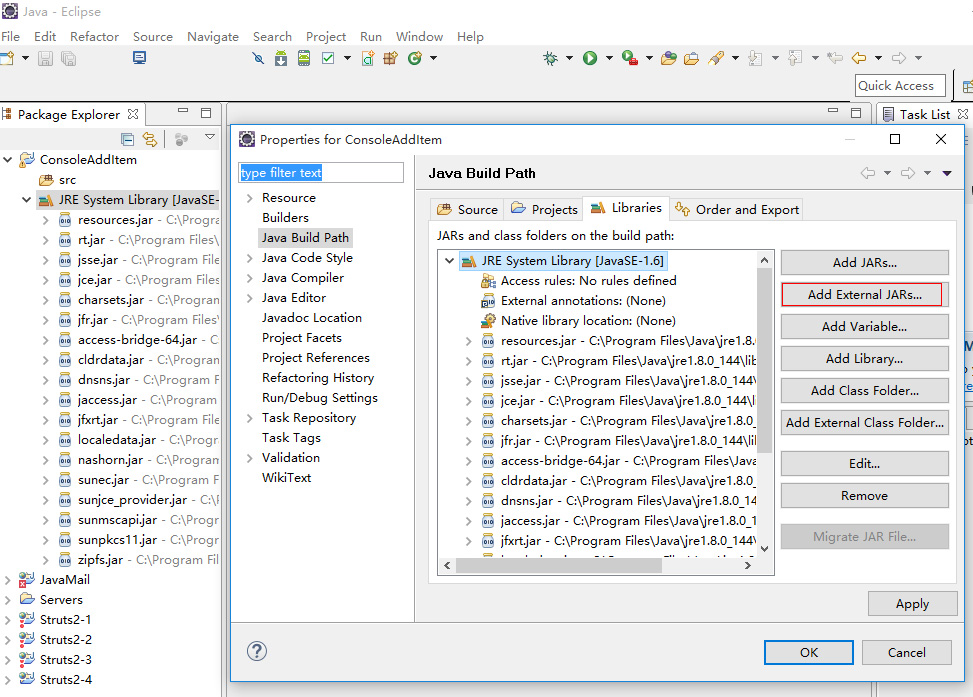Image resolution: width=973 pixels, height=697 pixels.
Task: Click the New Java Project toolbar icon
Action: (x=368, y=58)
